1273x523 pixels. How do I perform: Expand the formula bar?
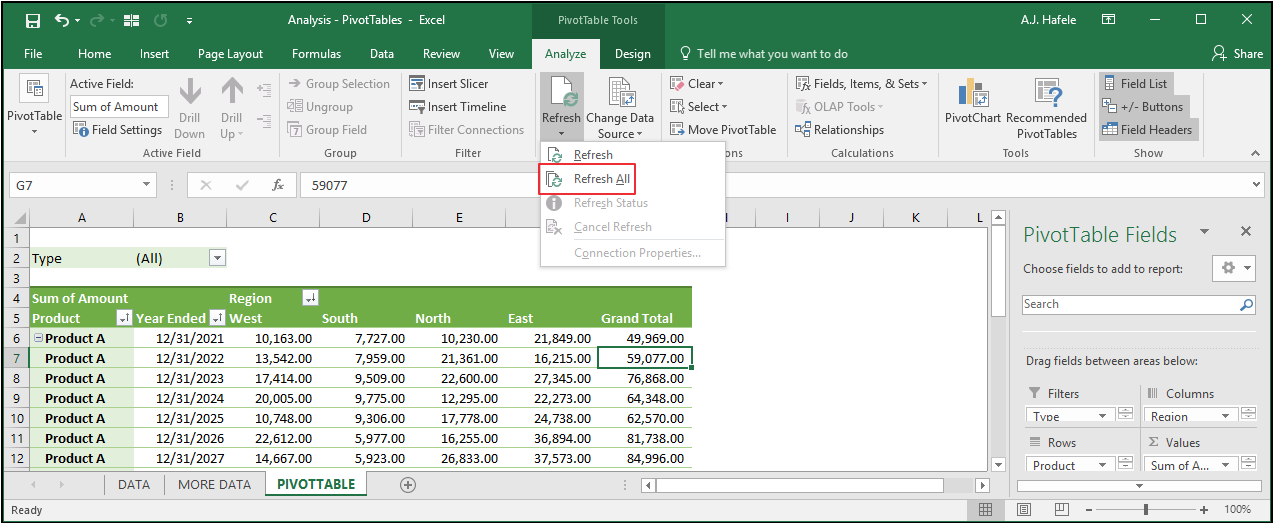tap(1257, 185)
